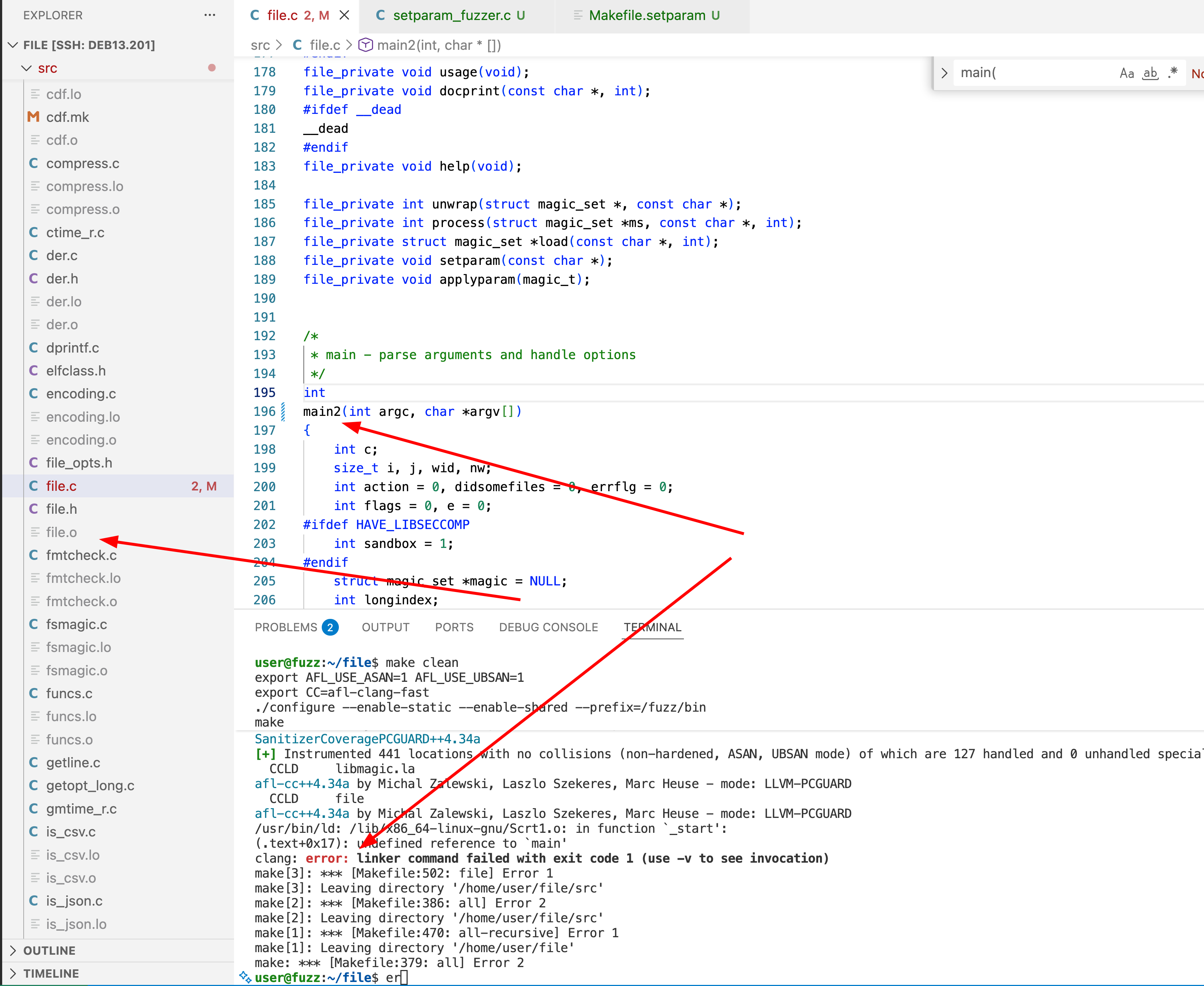Image resolution: width=1204 pixels, height=986 pixels.
Task: Open cdf.mk with Makefile icon in Explorer
Action: pos(33,117)
